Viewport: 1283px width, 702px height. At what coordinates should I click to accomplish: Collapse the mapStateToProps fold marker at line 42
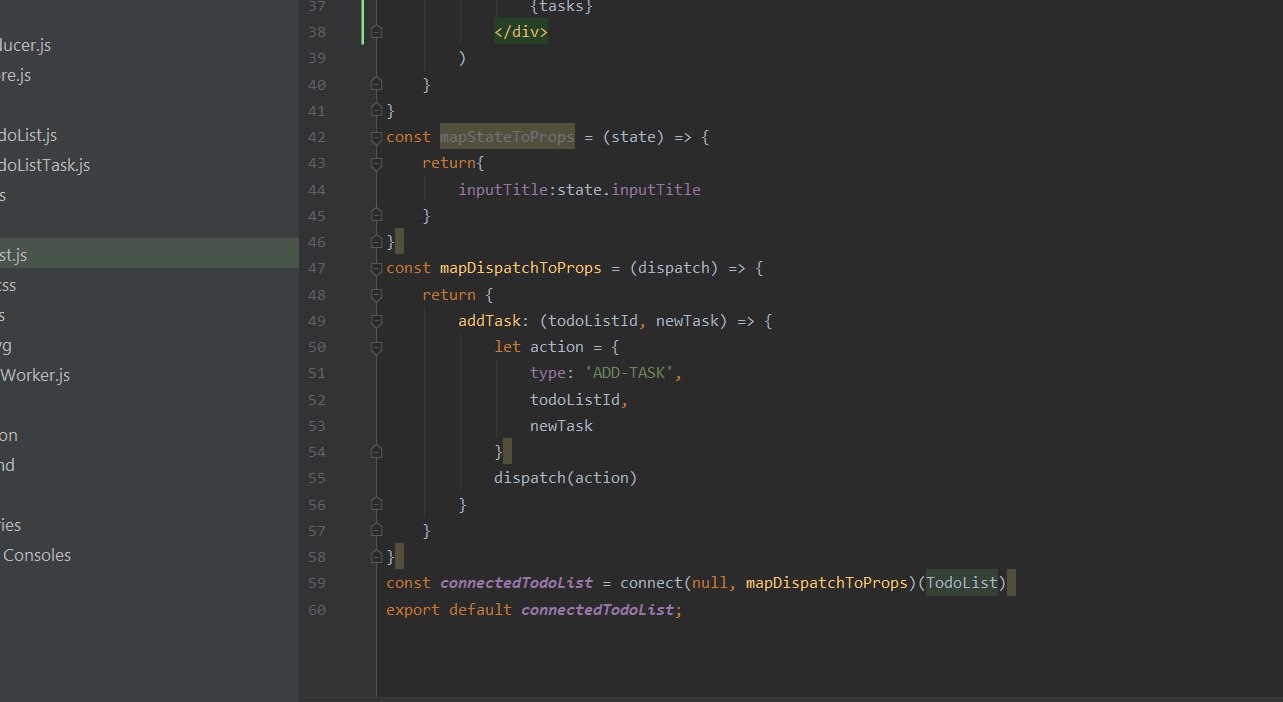[376, 137]
